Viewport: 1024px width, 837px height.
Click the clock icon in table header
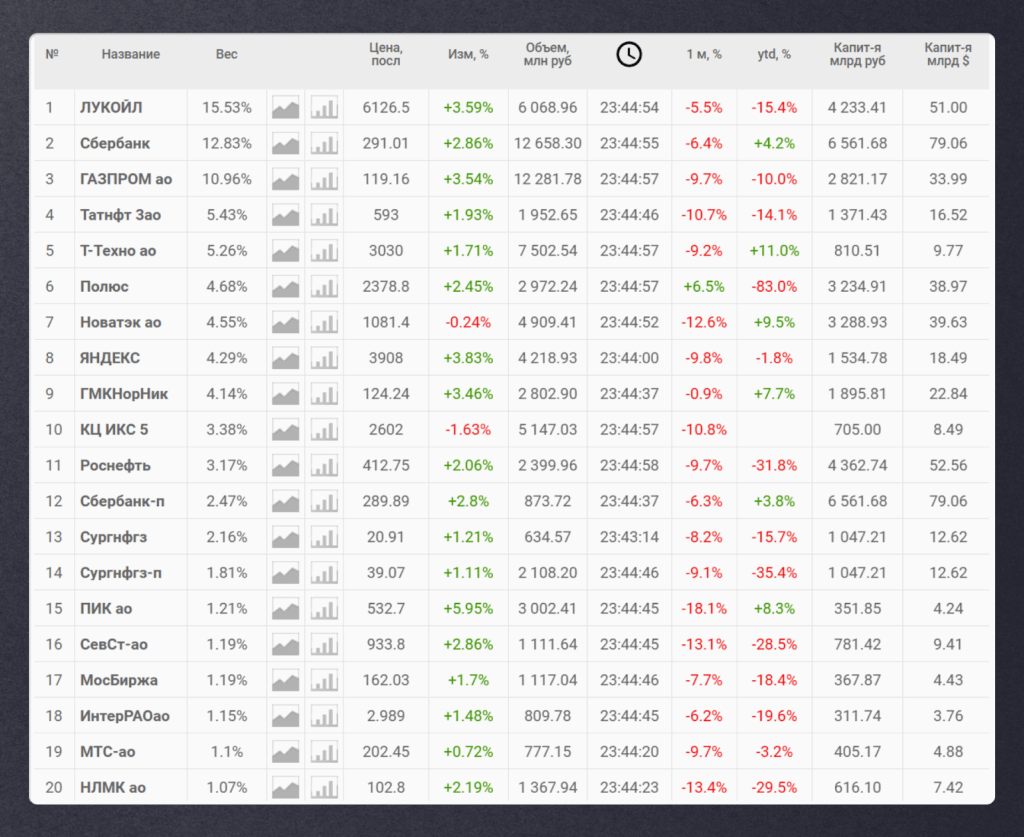pos(629,54)
